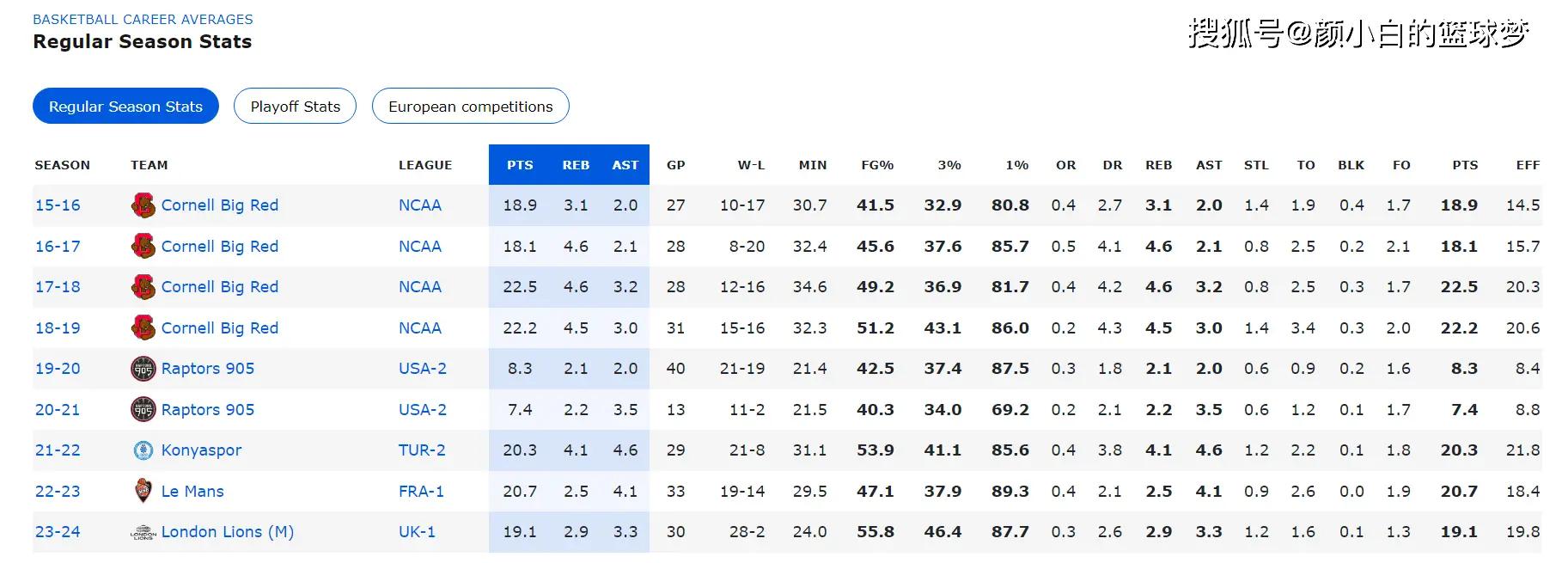Click the Konyaspor team logo
Image resolution: width=1568 pixels, height=563 pixels.
[143, 450]
